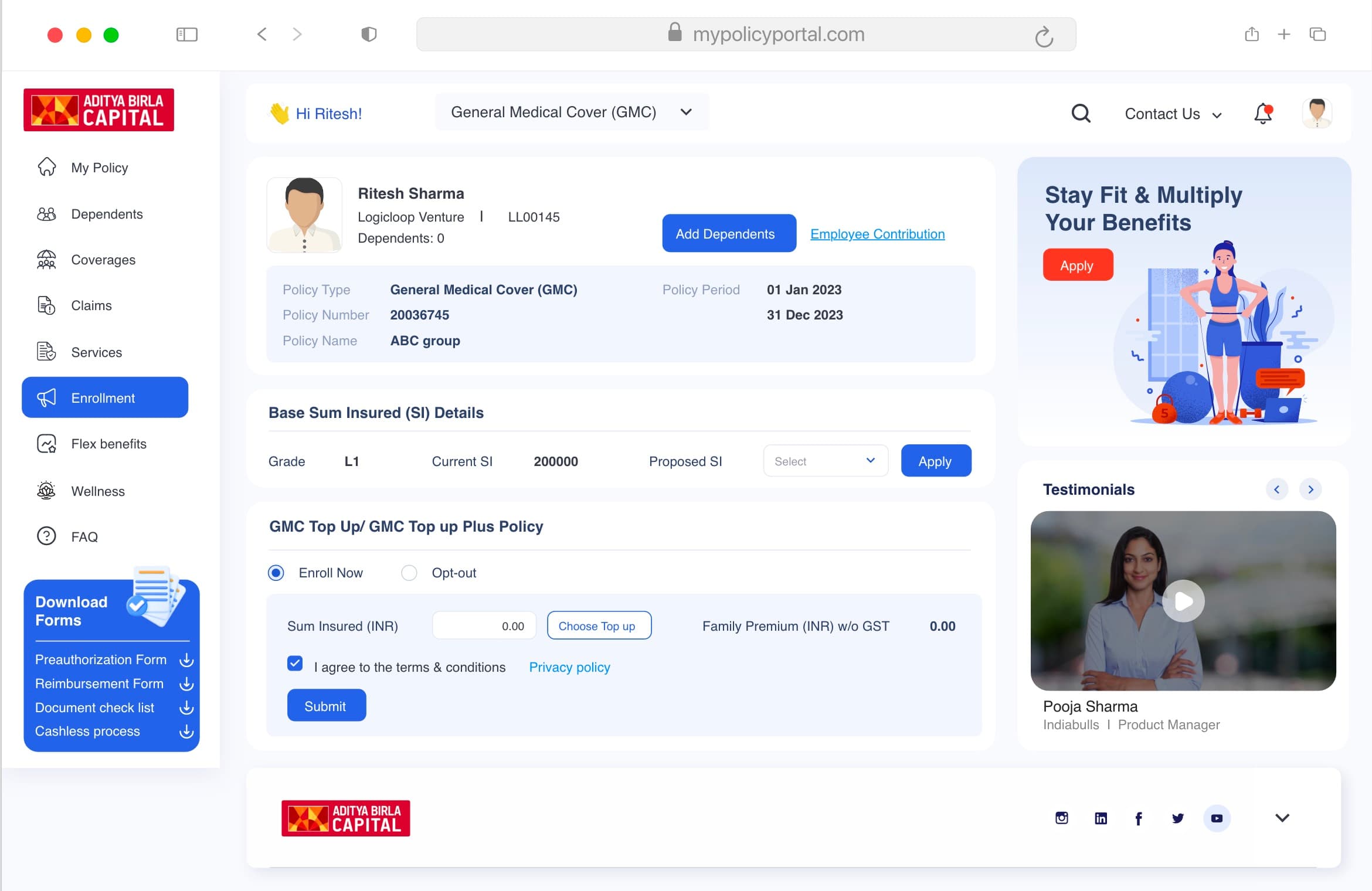This screenshot has width=1372, height=891.
Task: Open LinkedIn from footer
Action: (x=1101, y=818)
